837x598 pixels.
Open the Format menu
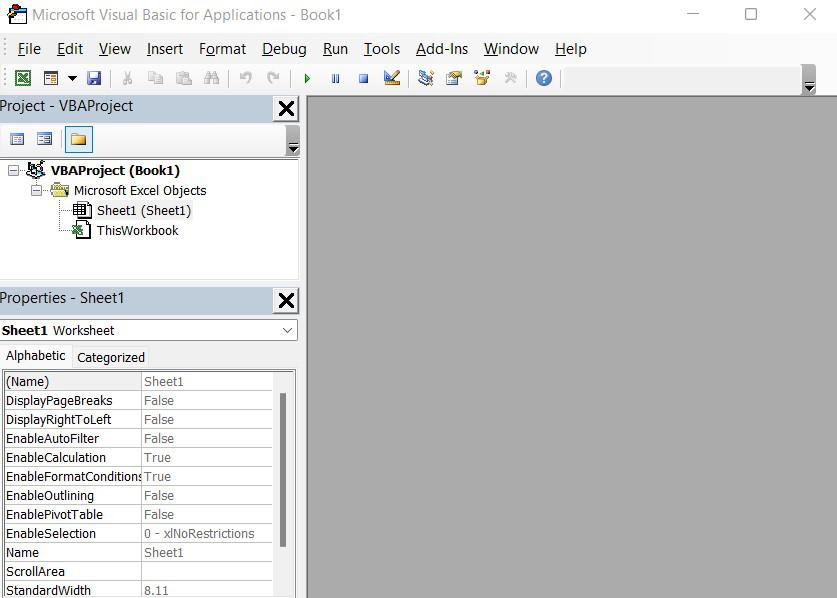tap(222, 49)
